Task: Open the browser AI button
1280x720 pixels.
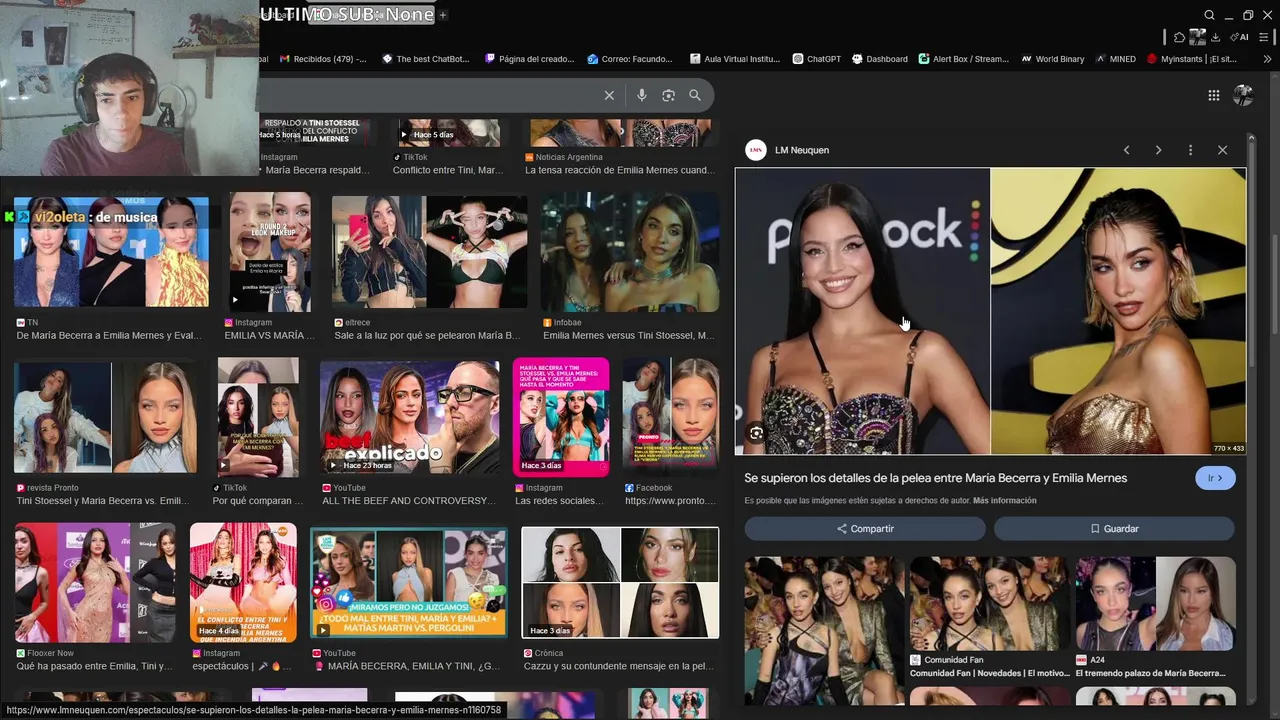Action: tap(1239, 37)
